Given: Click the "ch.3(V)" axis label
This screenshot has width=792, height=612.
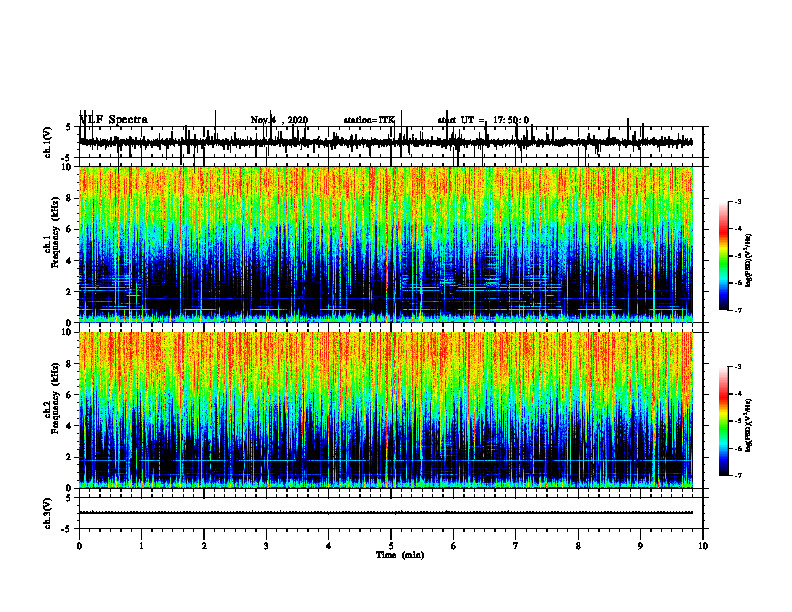Looking at the screenshot, I should (48, 513).
